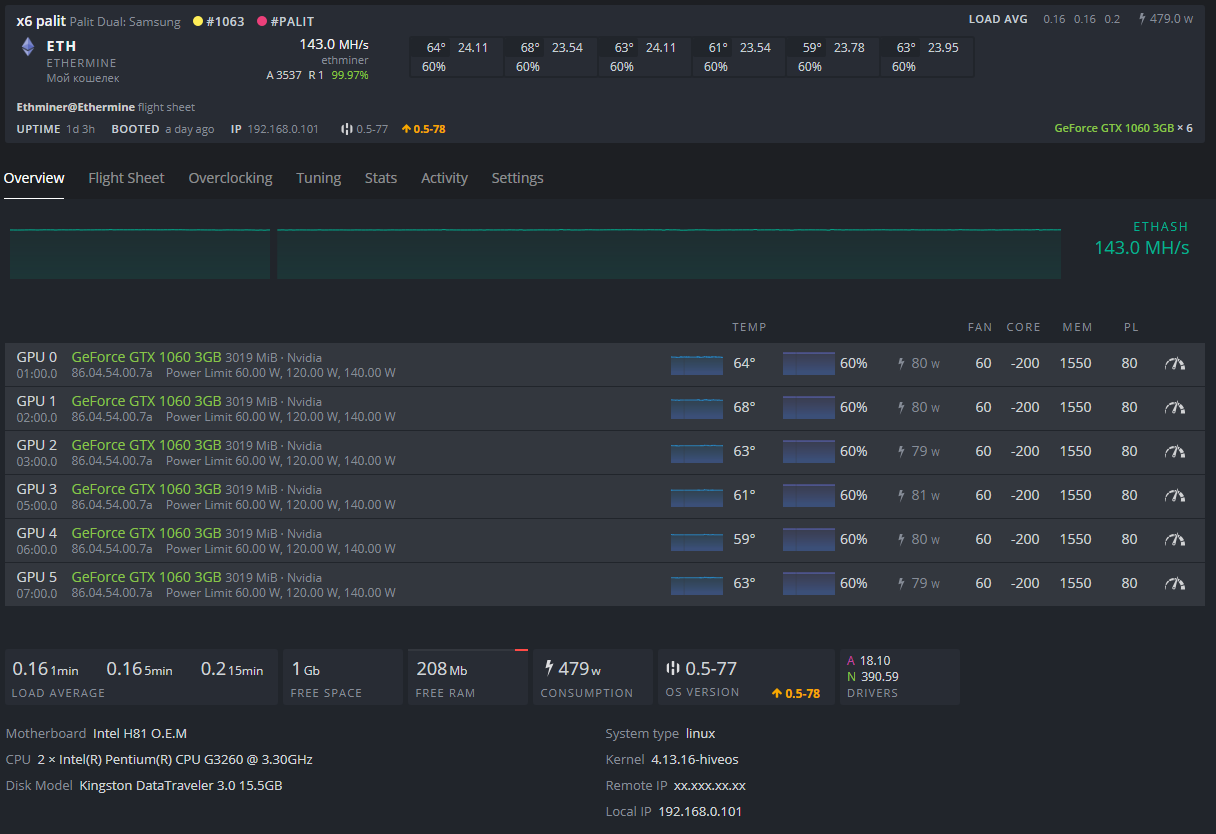Screen dimensions: 1216x834
Task: Click the ETHASH 143.0 MH/s label beside graph
Action: coord(1142,239)
